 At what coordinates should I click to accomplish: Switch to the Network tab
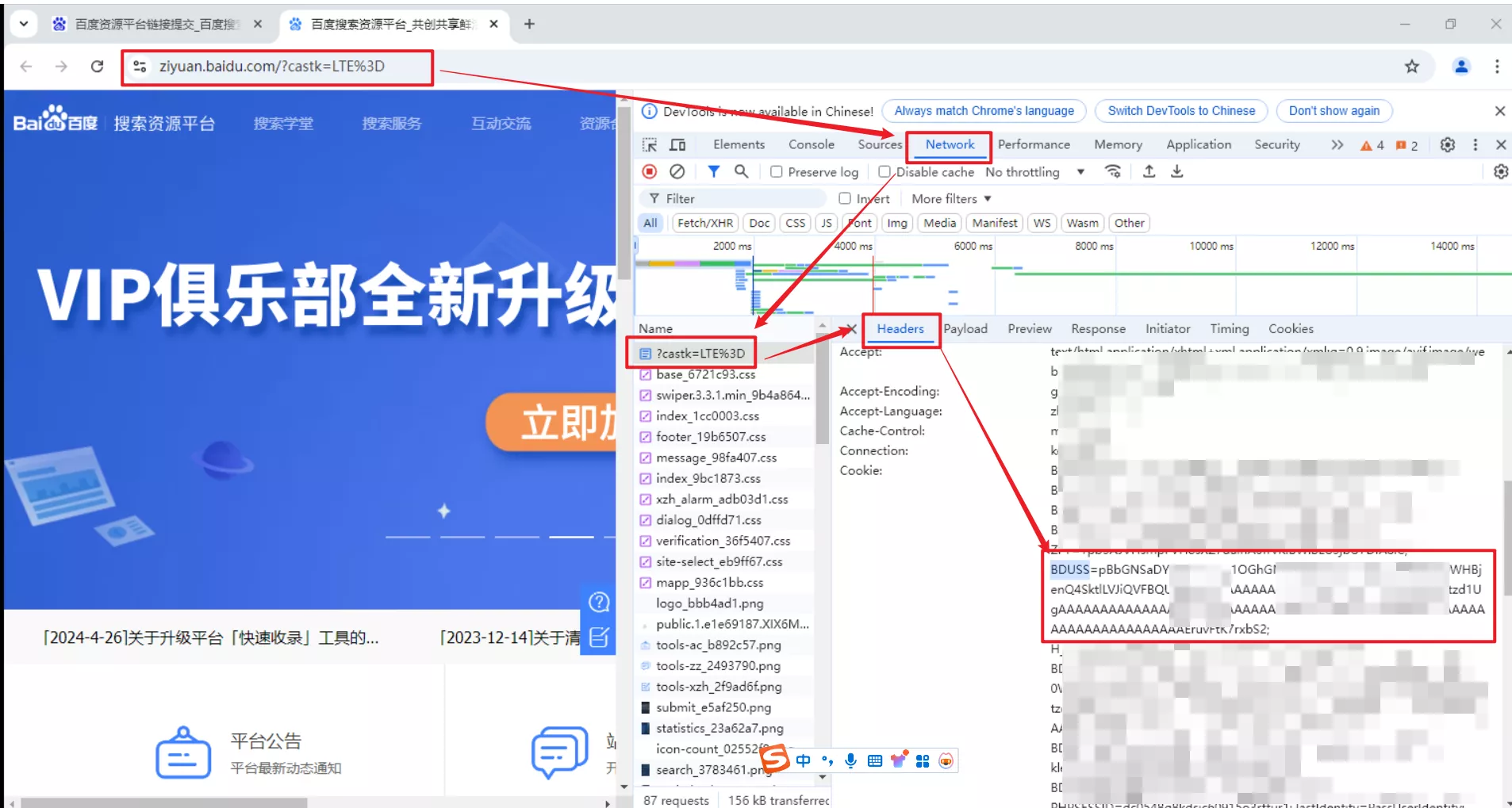pos(950,144)
